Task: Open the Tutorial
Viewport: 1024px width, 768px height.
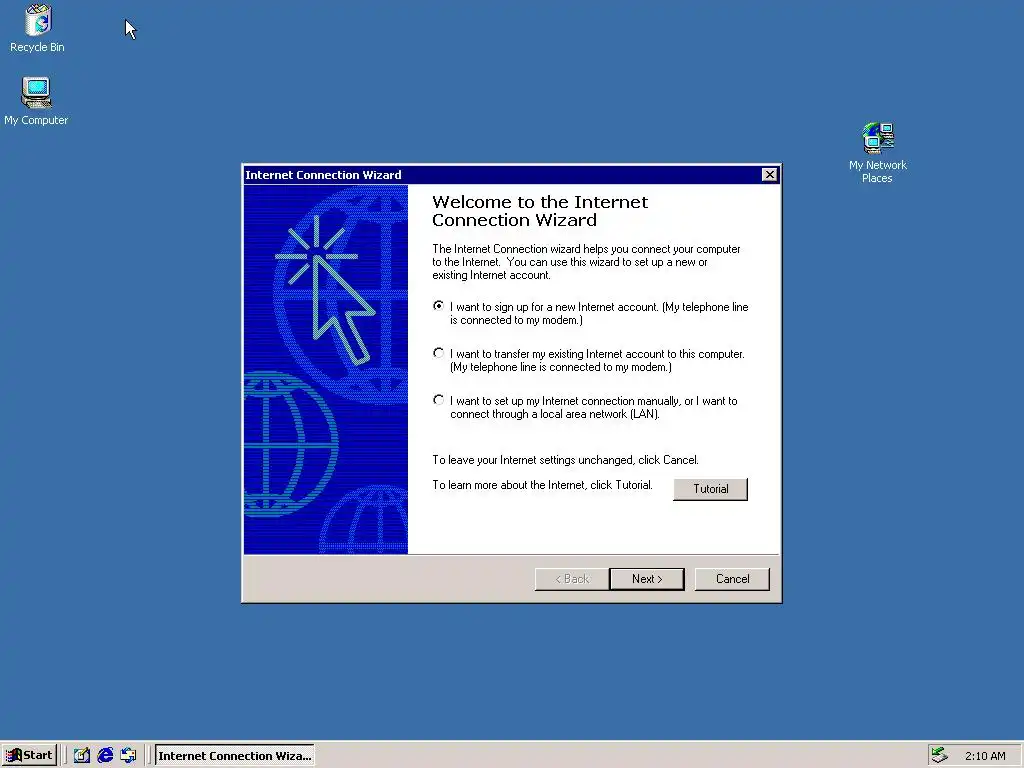Action: click(x=711, y=489)
